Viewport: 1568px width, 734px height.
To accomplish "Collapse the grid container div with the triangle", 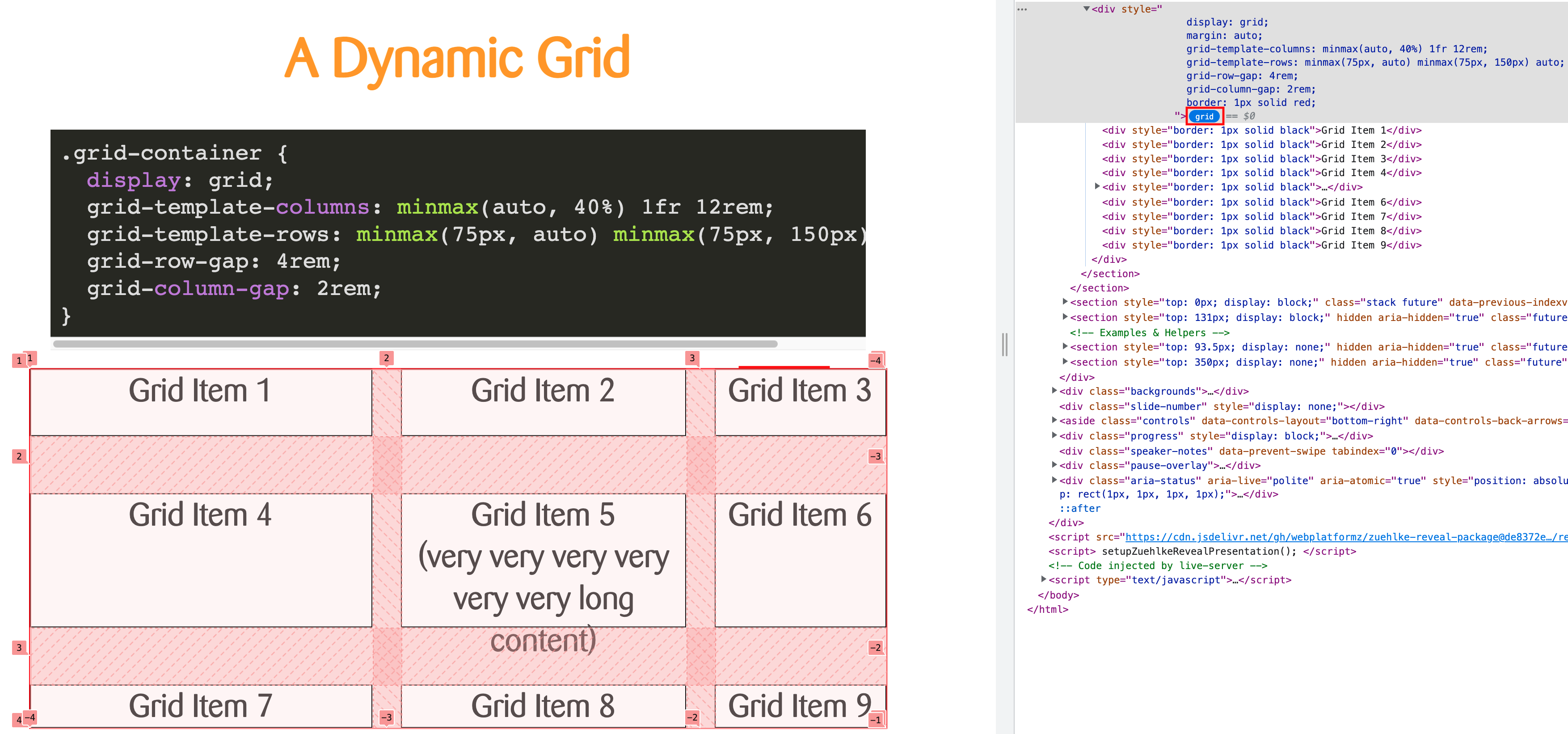I will [1087, 8].
